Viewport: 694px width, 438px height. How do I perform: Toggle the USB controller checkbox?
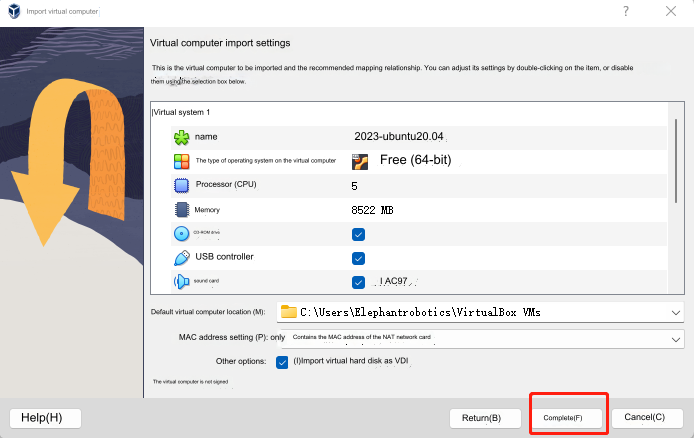click(358, 258)
